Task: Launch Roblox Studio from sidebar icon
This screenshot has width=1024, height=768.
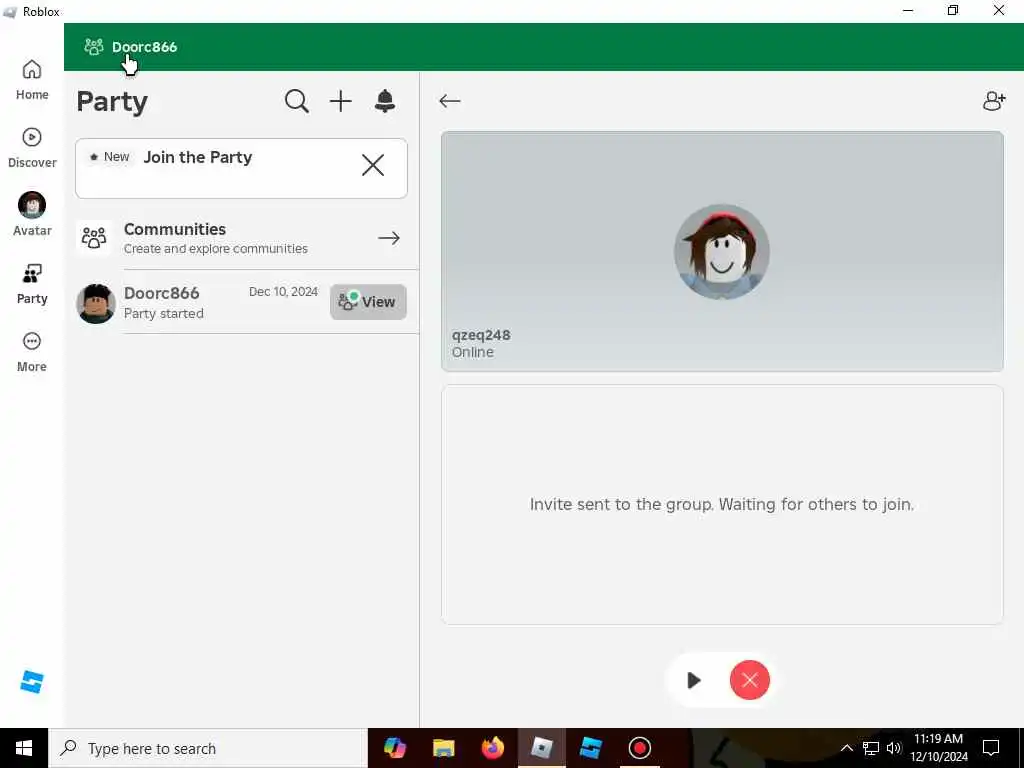Action: tap(32, 682)
